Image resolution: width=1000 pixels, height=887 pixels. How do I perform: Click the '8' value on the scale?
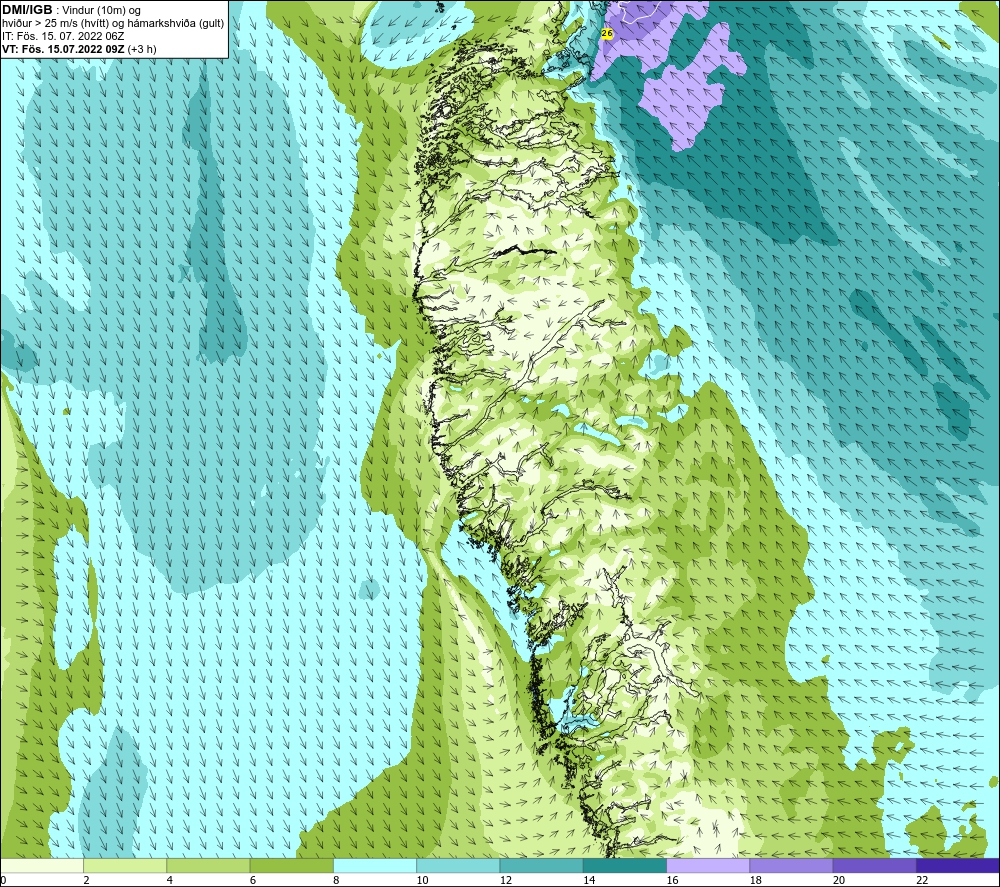pos(336,880)
